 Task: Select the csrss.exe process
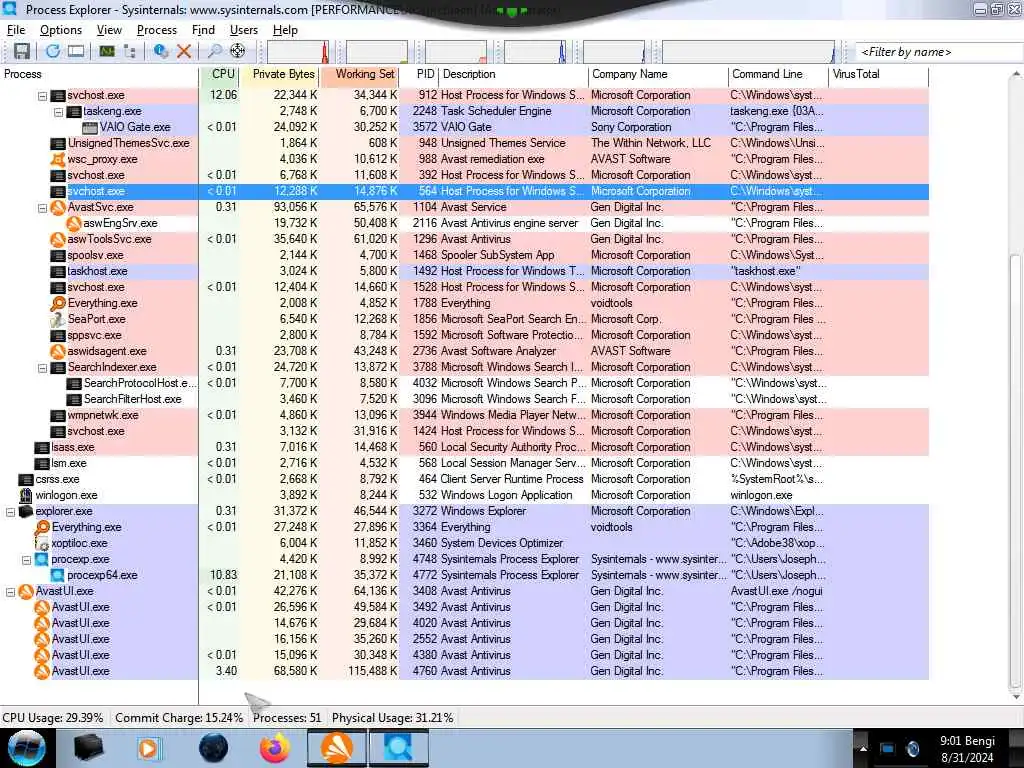57,479
